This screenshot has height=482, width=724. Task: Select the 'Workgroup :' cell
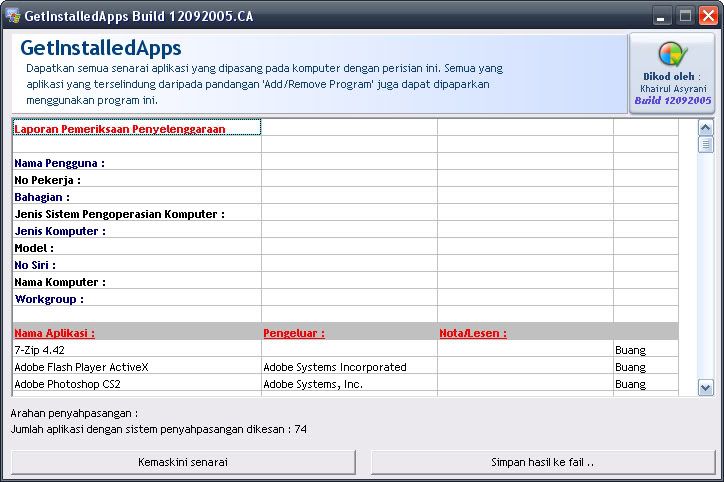(x=137, y=298)
